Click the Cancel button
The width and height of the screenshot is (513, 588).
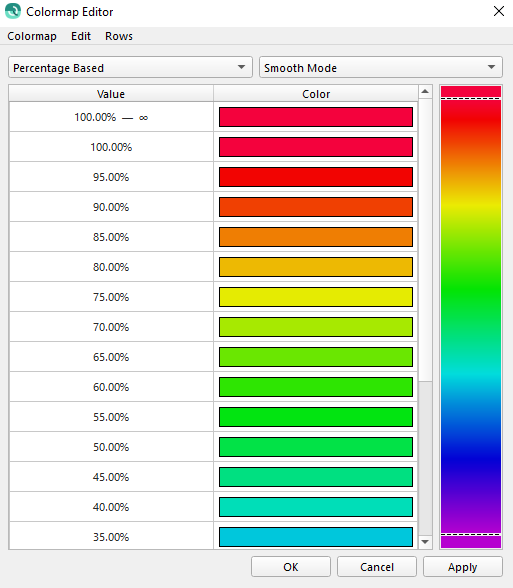[377, 567]
